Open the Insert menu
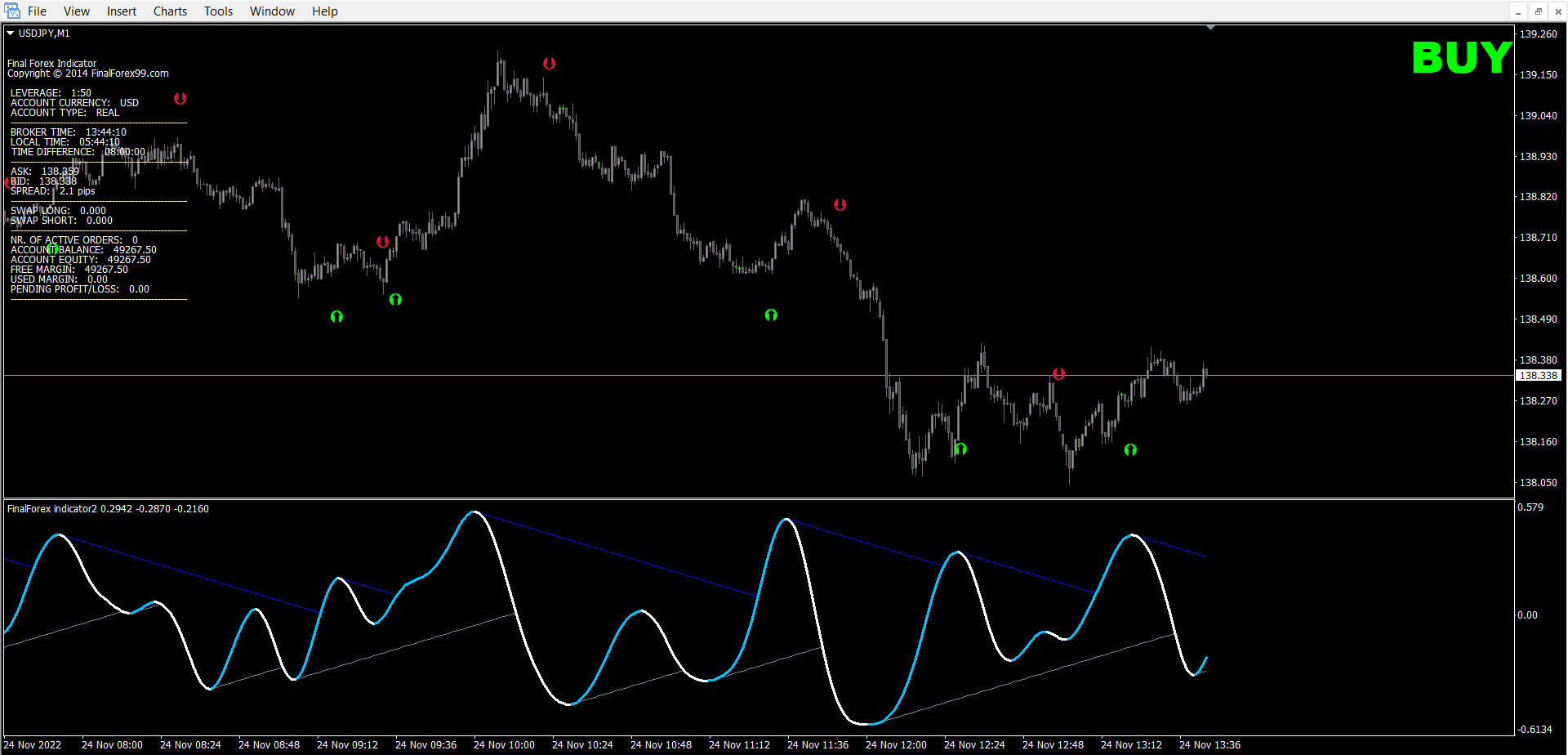The width and height of the screenshot is (1568, 755). click(122, 11)
